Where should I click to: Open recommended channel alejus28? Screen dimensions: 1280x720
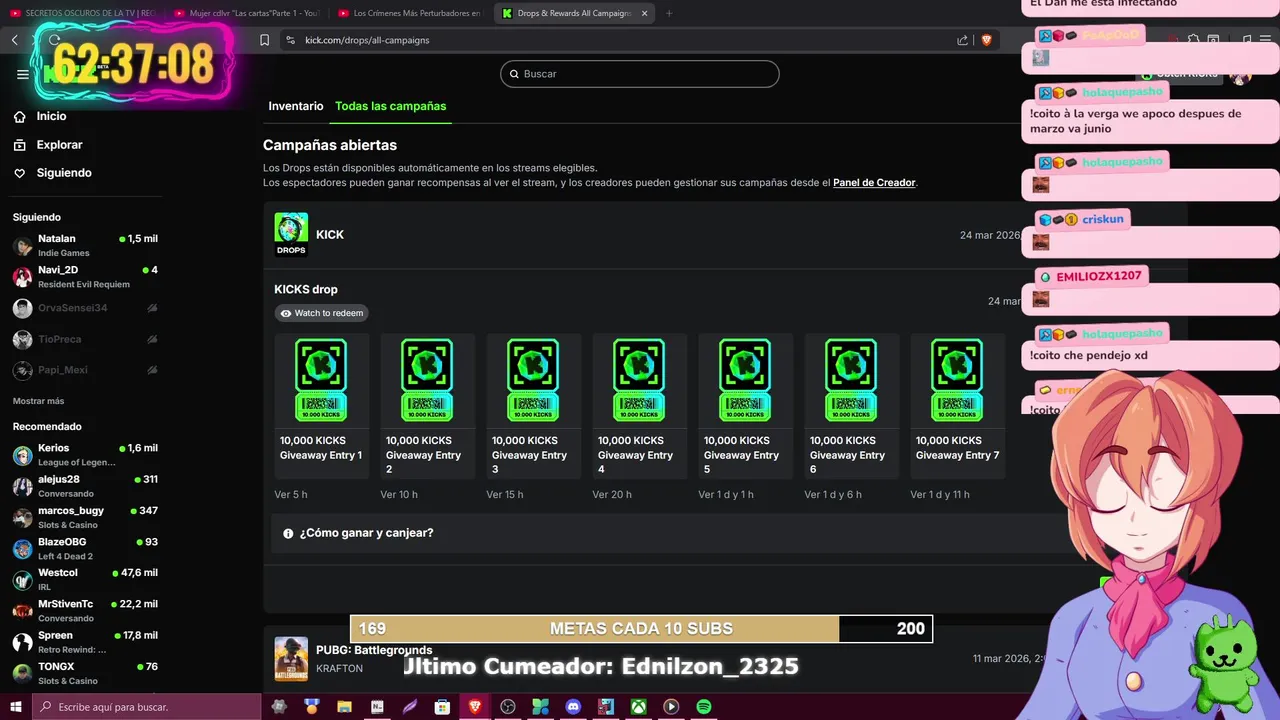tap(85, 486)
